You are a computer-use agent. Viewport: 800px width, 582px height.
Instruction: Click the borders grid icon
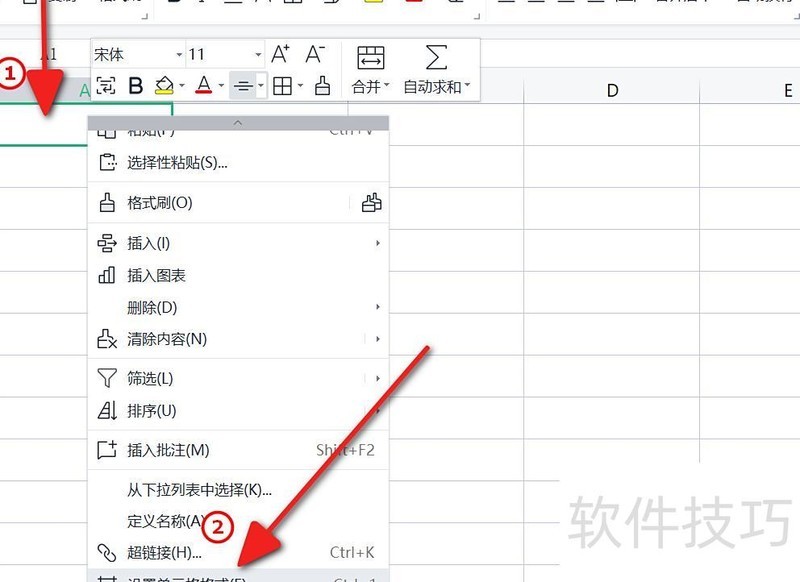tap(282, 86)
